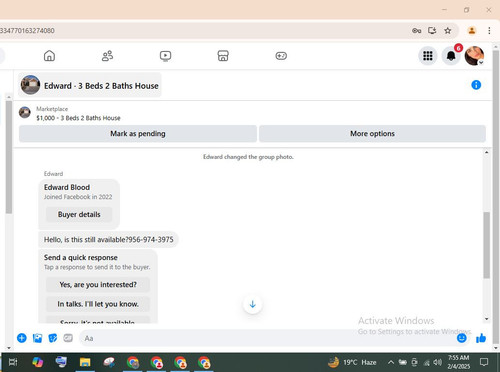The image size is (500, 372).
Task: Choose a sticker from composer
Action: (53, 338)
